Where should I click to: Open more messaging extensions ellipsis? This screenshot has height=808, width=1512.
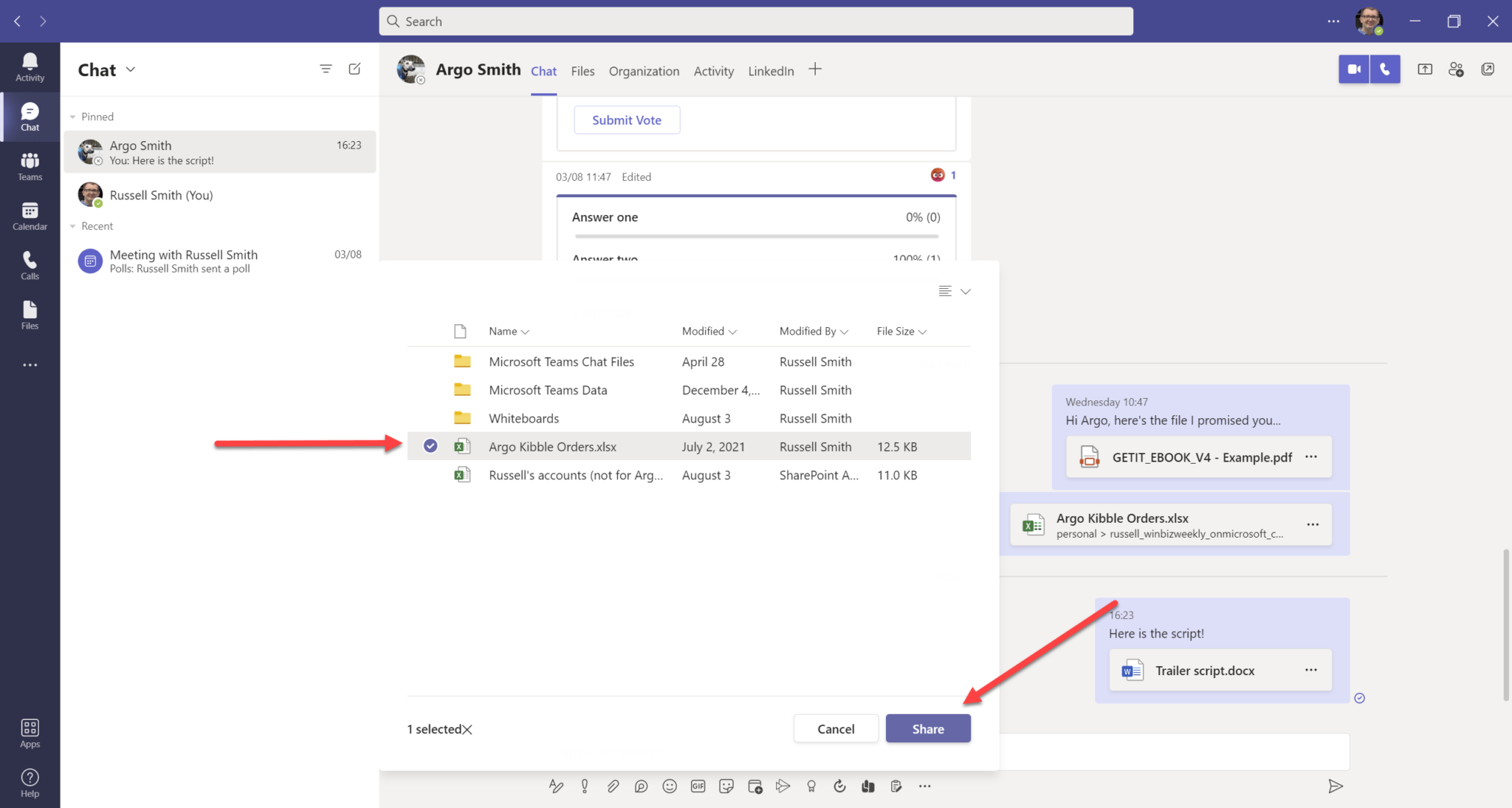(x=925, y=787)
